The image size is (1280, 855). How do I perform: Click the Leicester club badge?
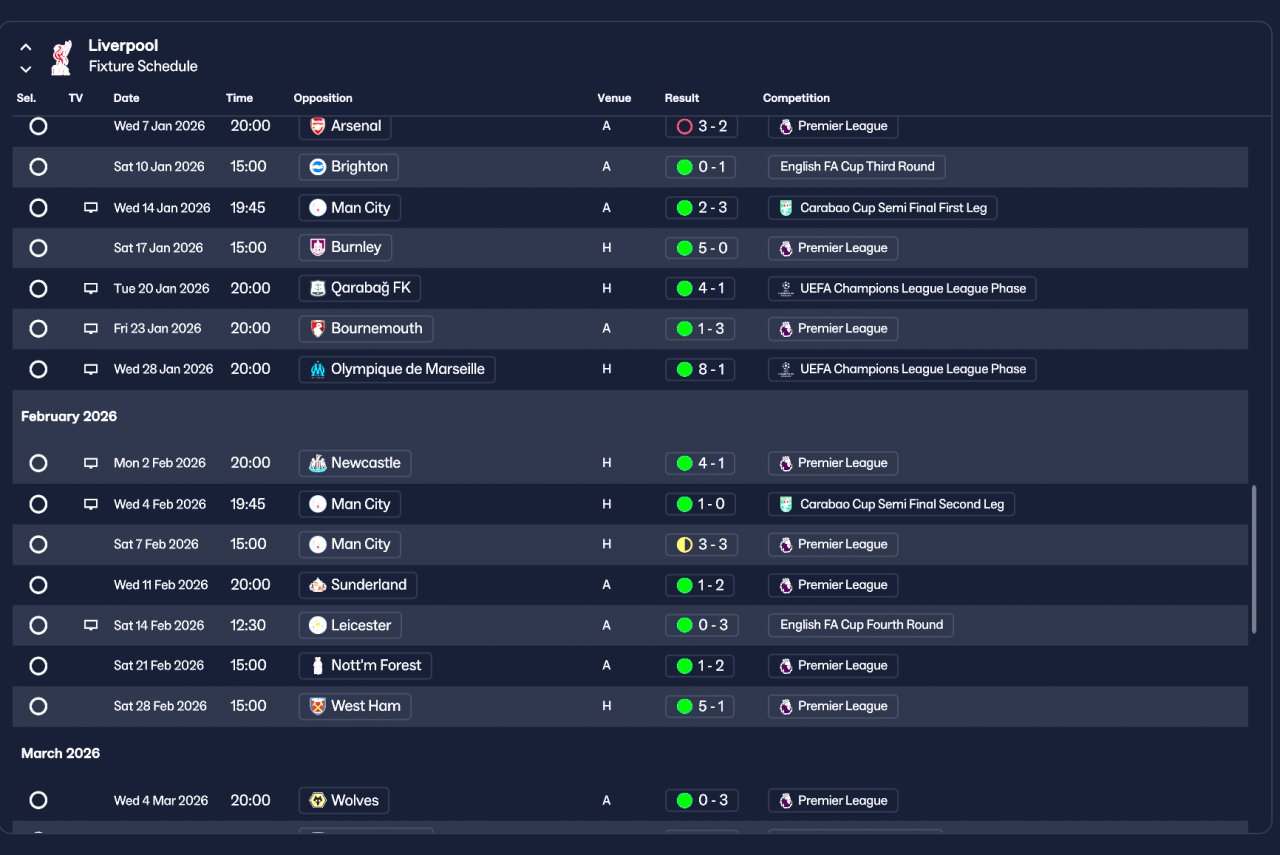[x=318, y=625]
